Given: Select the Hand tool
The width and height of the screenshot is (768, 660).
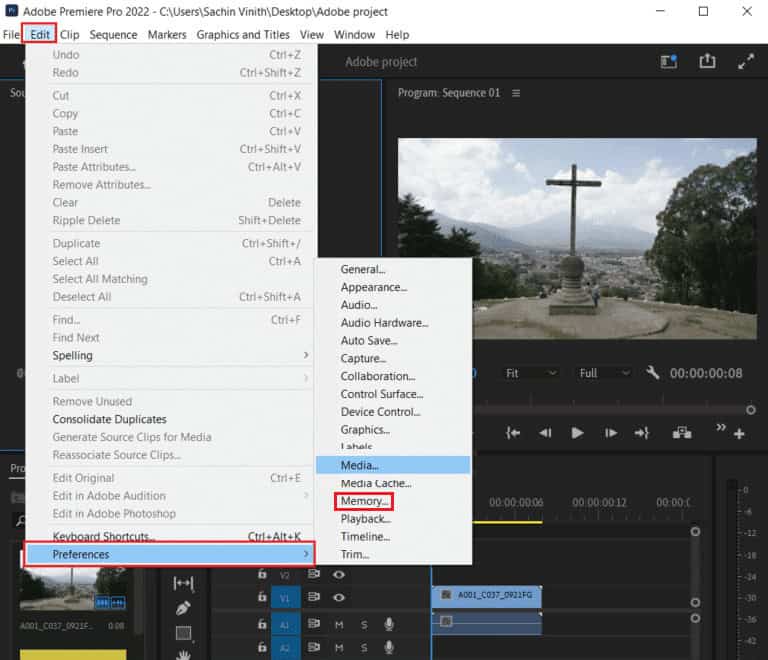Looking at the screenshot, I should point(183,655).
